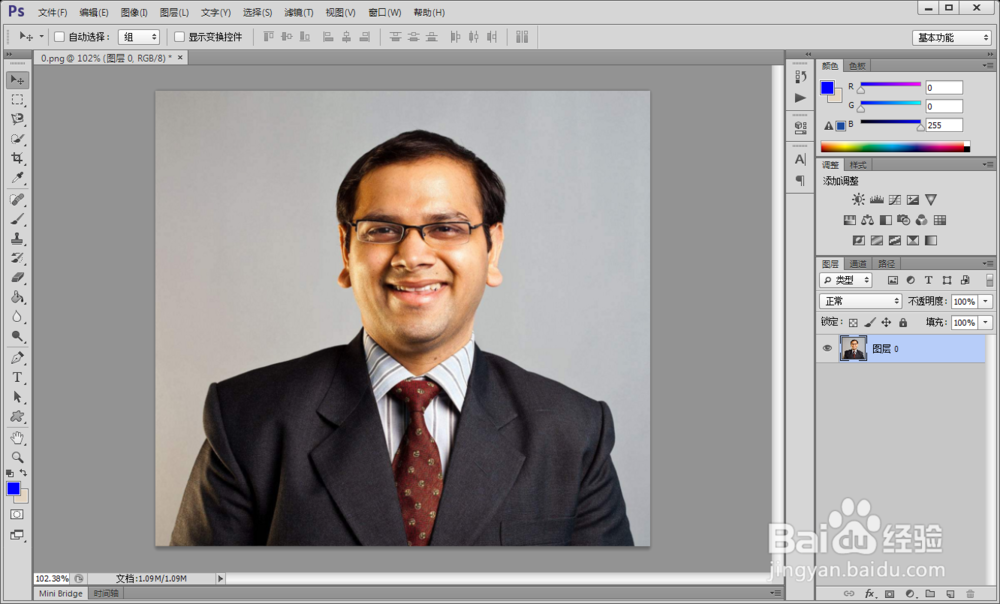The width and height of the screenshot is (1000, 604).
Task: Open the 滤镜(T) menu
Action: coord(298,12)
